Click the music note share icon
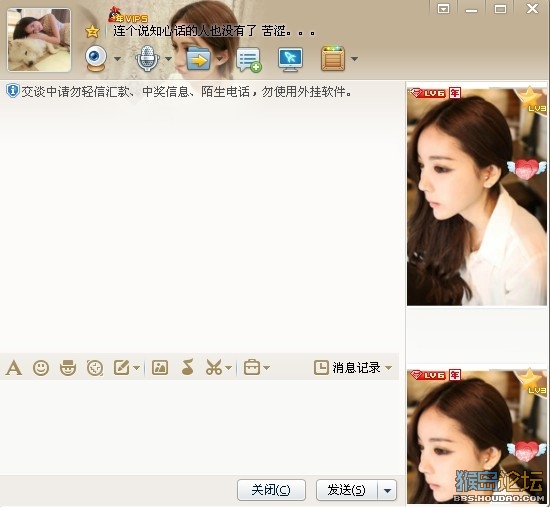The height and width of the screenshot is (507, 550). pos(187,367)
